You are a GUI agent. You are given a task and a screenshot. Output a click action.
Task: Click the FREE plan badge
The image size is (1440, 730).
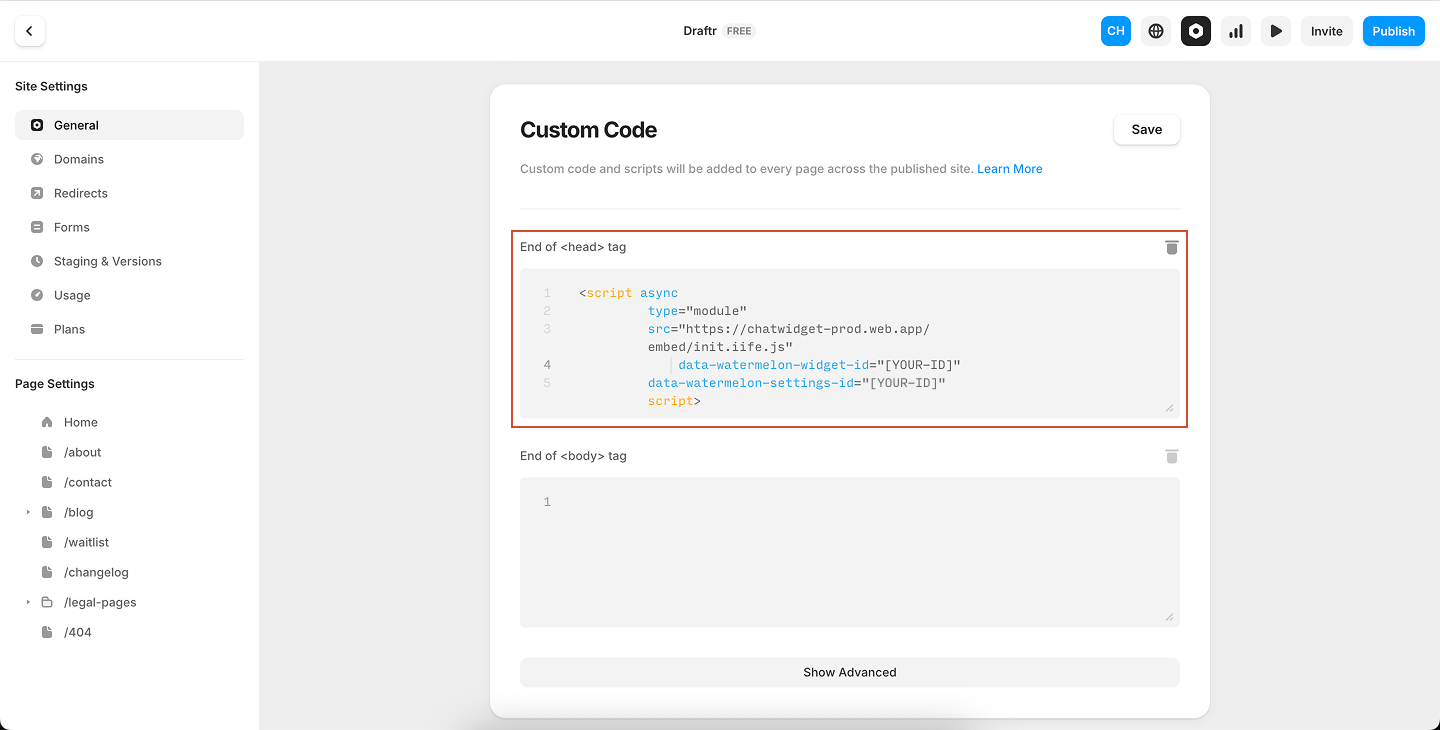[x=739, y=31]
